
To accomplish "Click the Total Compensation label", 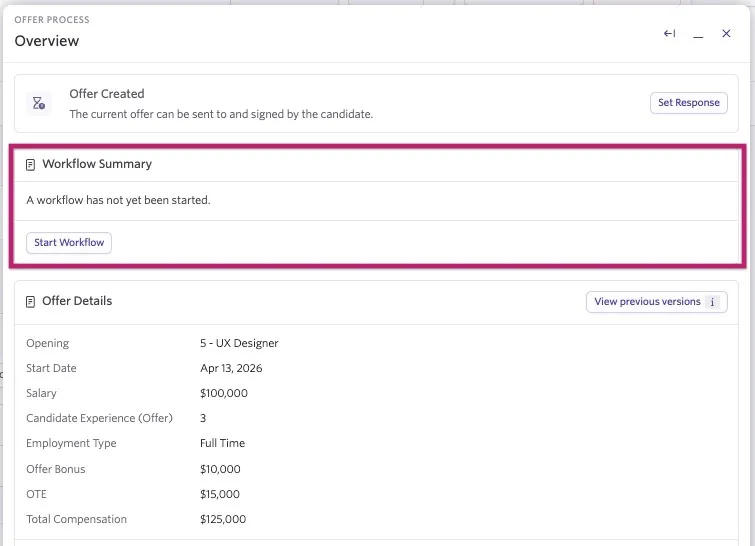I will (x=77, y=520).
